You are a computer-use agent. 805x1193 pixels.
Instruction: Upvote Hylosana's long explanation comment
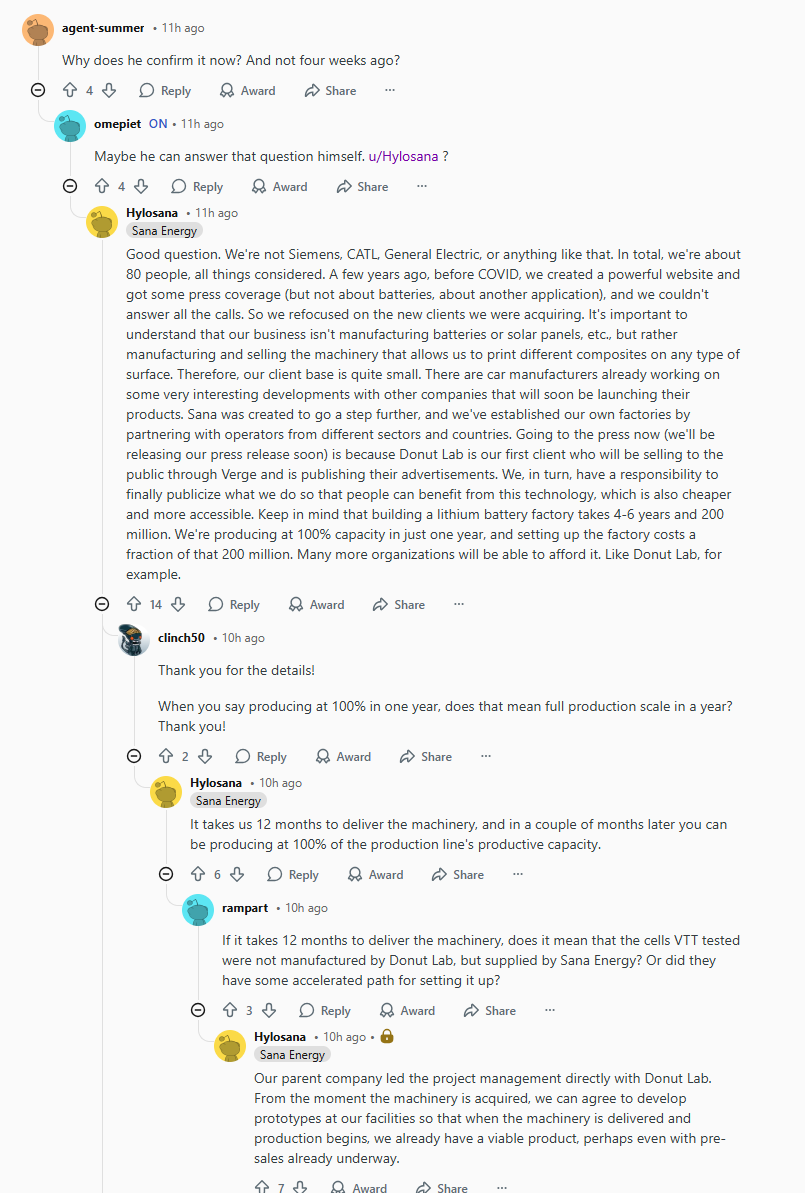click(134, 604)
